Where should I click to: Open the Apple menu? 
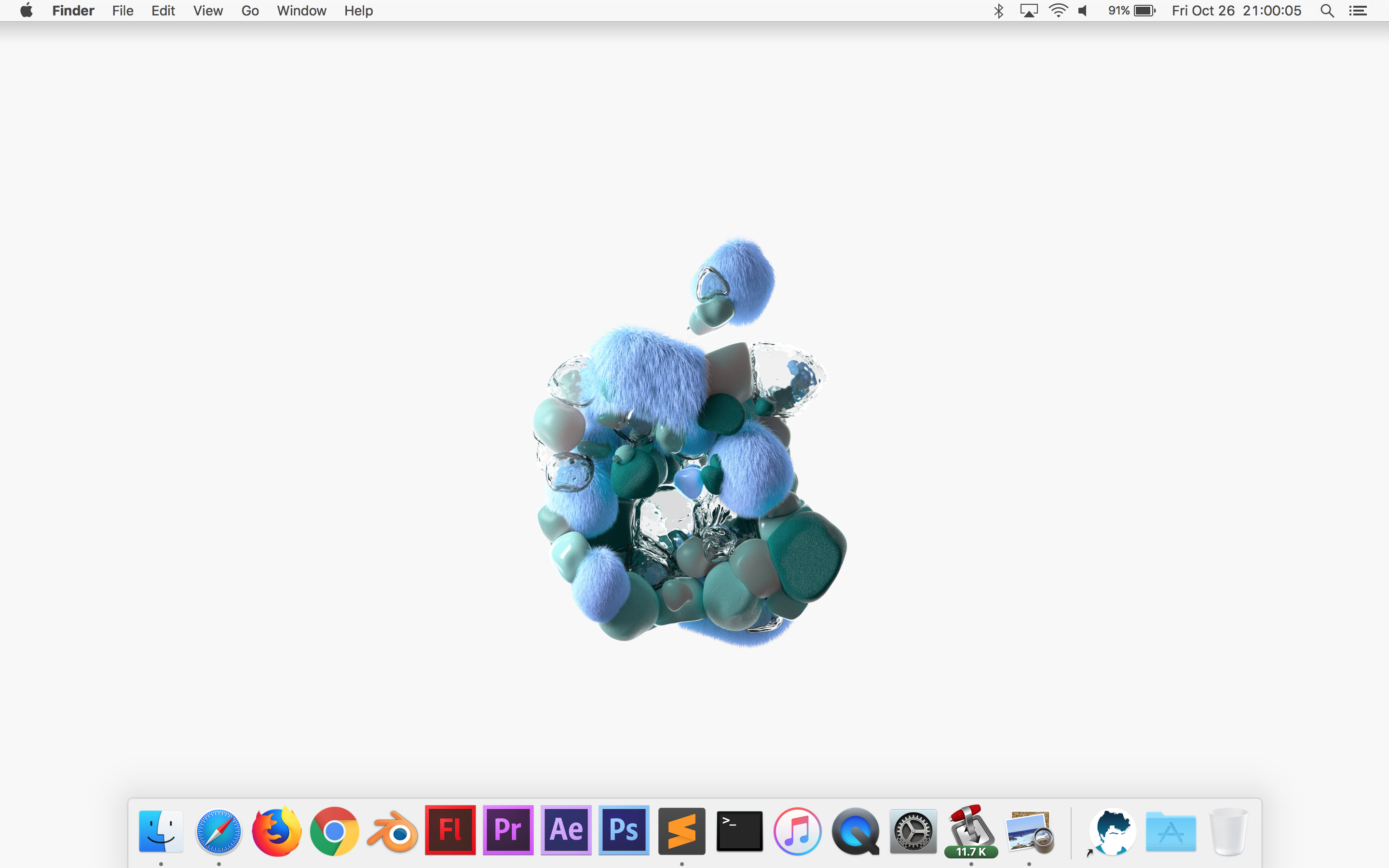coord(27,10)
